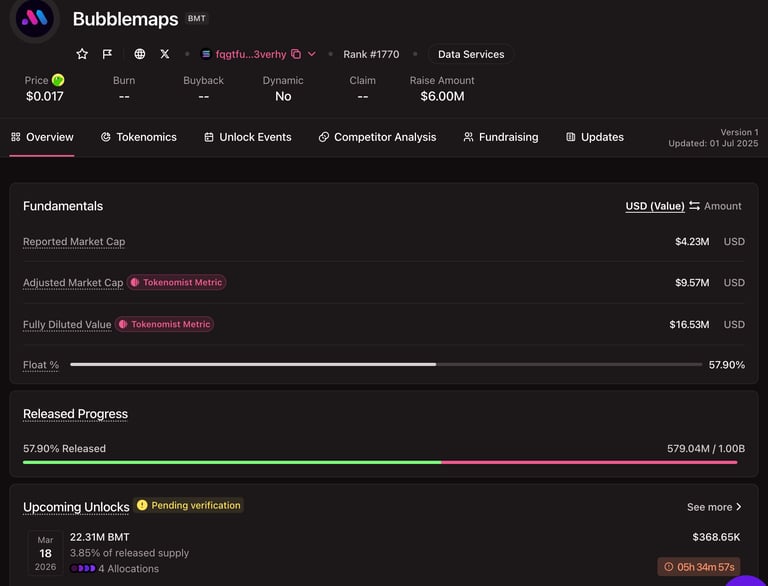Click Adjusted Market Cap label

pyautogui.click(x=73, y=283)
